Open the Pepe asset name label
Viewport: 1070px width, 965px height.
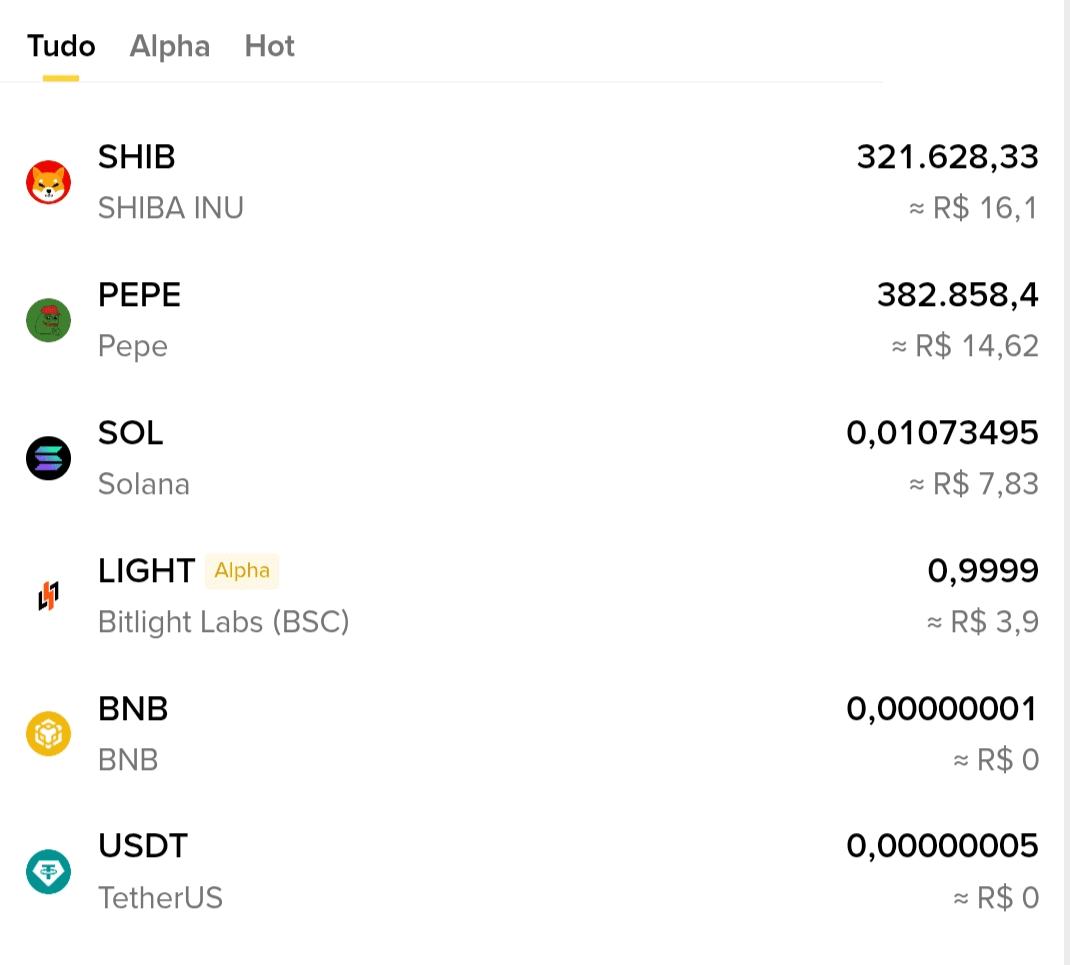pos(133,347)
